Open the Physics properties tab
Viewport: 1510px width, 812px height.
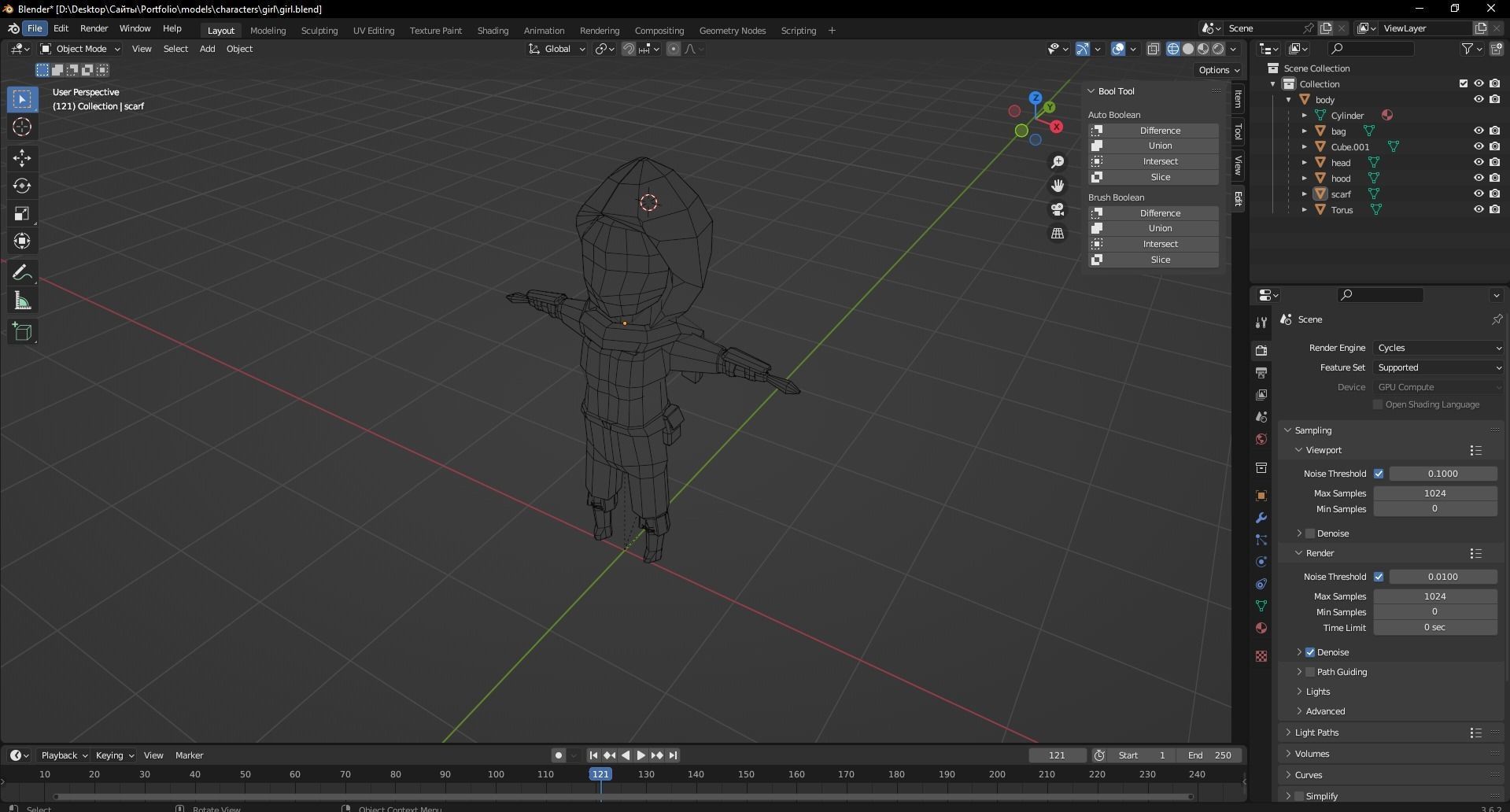(x=1261, y=562)
